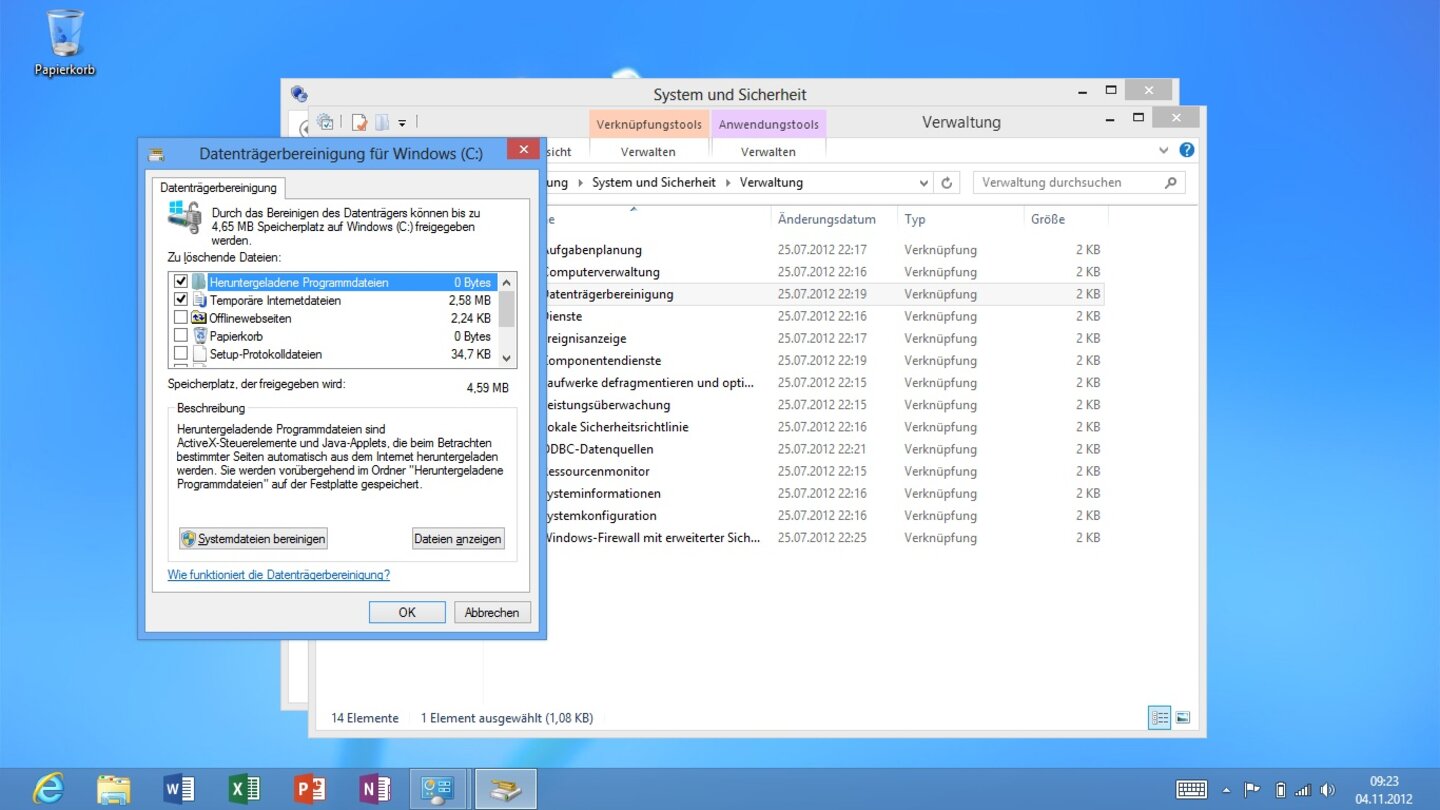Cancel the dialog with Abbrechen

[492, 612]
